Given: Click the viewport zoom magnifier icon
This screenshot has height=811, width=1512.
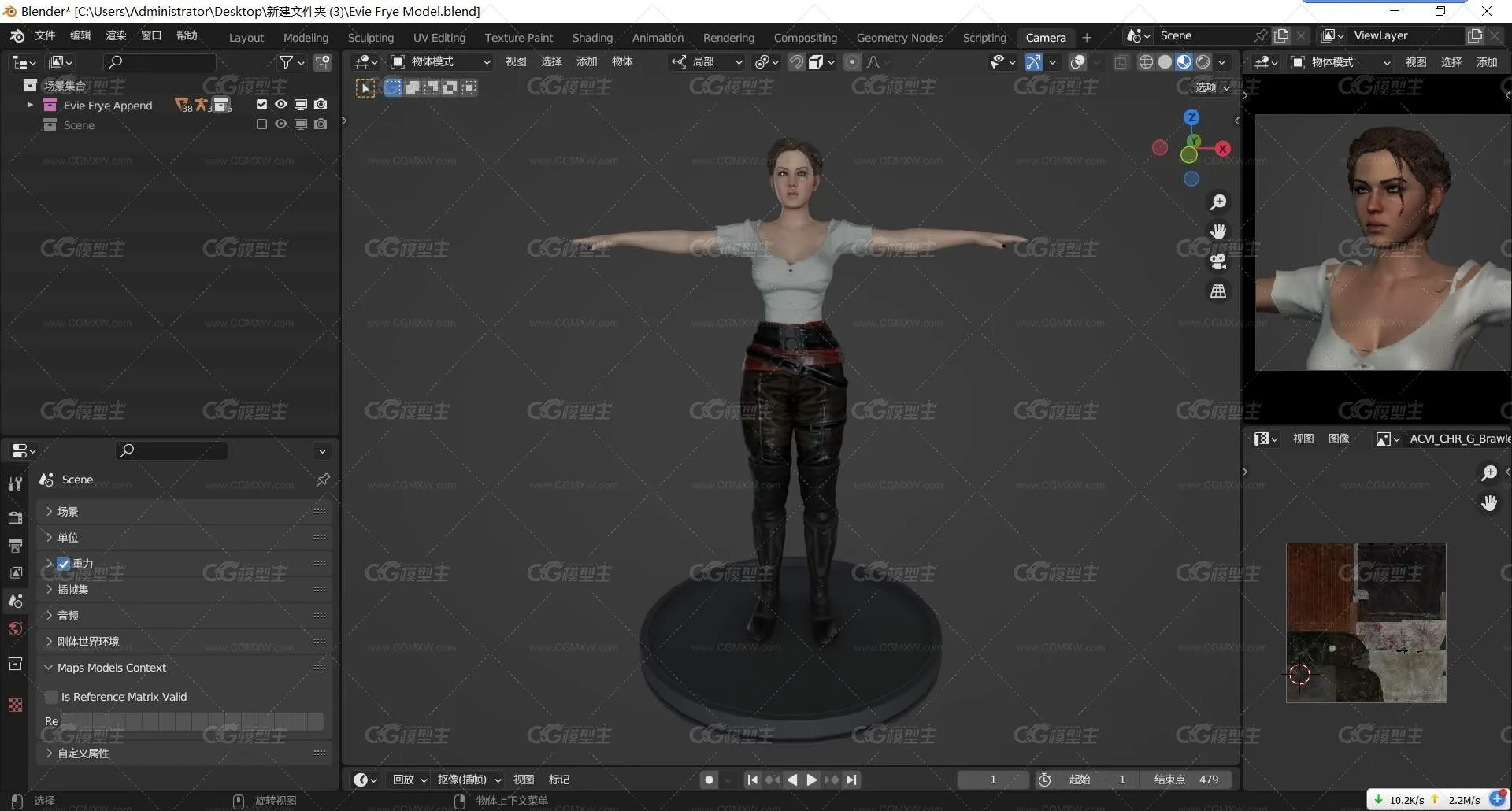Looking at the screenshot, I should pyautogui.click(x=1218, y=202).
